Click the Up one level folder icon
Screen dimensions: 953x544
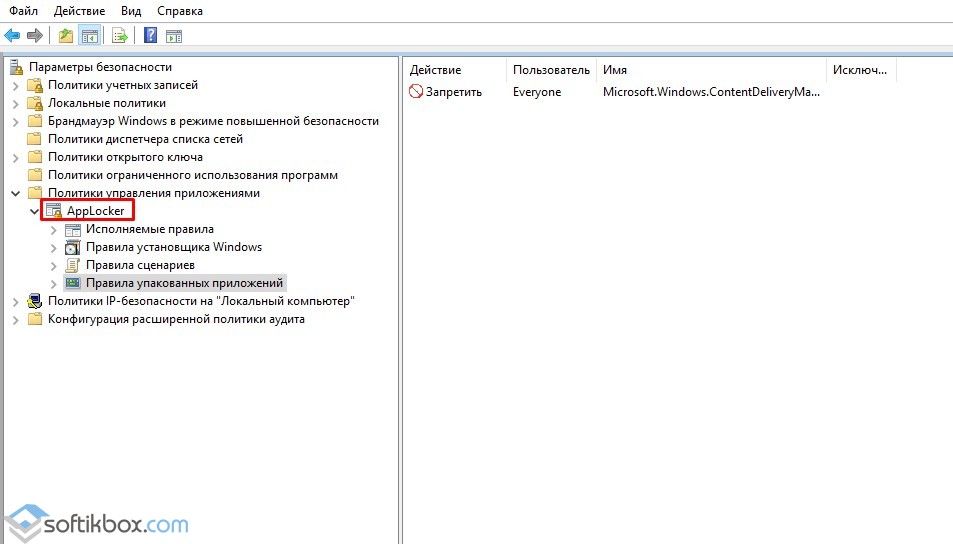(x=66, y=36)
